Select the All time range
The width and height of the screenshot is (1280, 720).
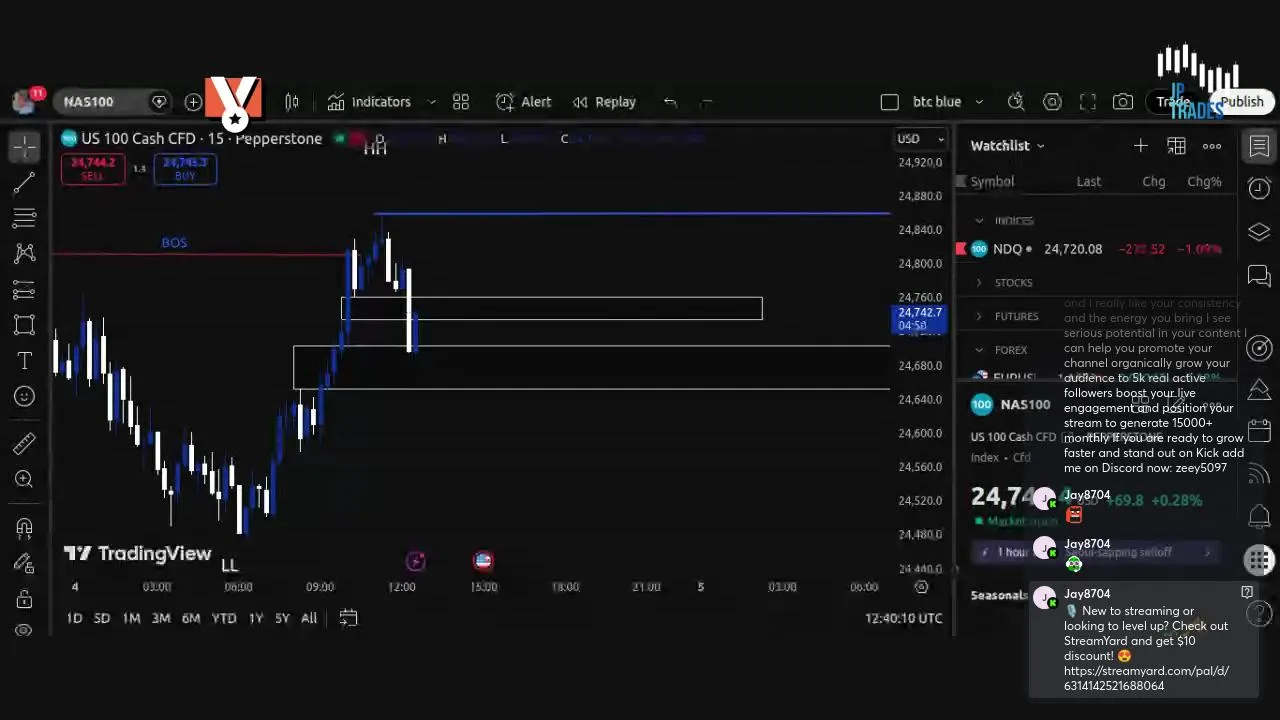(309, 618)
